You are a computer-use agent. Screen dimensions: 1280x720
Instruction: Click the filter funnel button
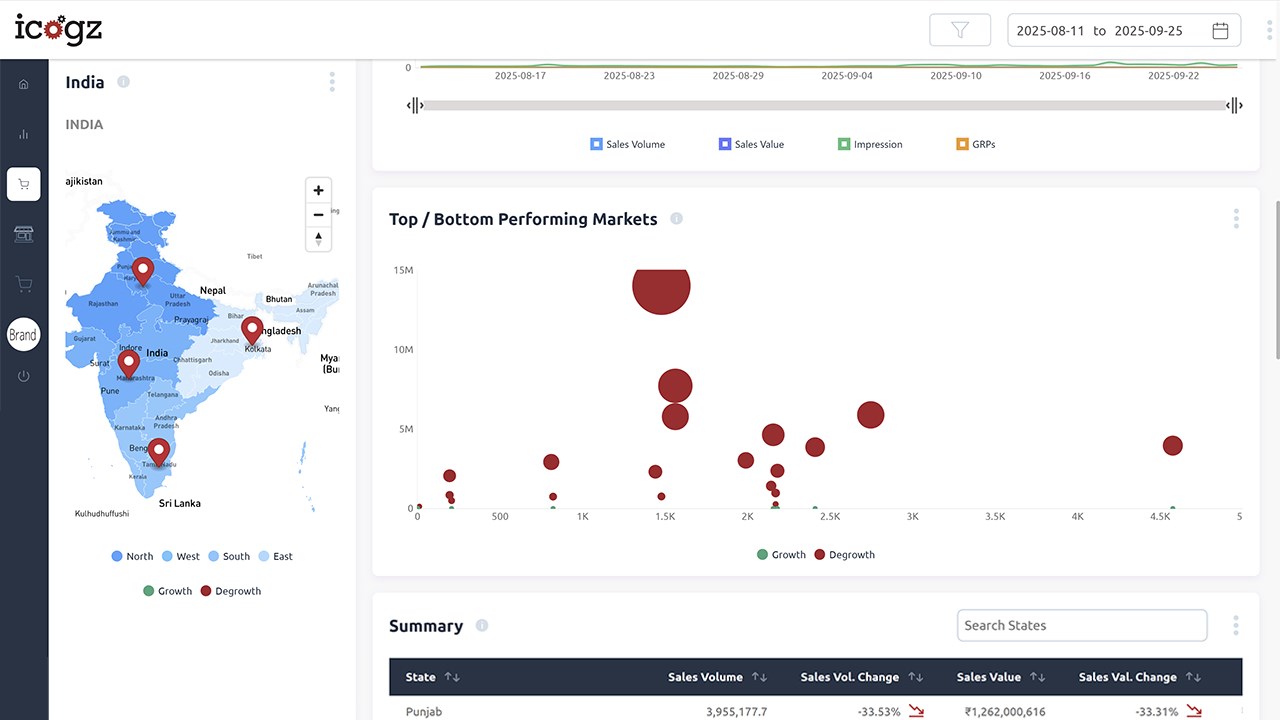[x=960, y=30]
